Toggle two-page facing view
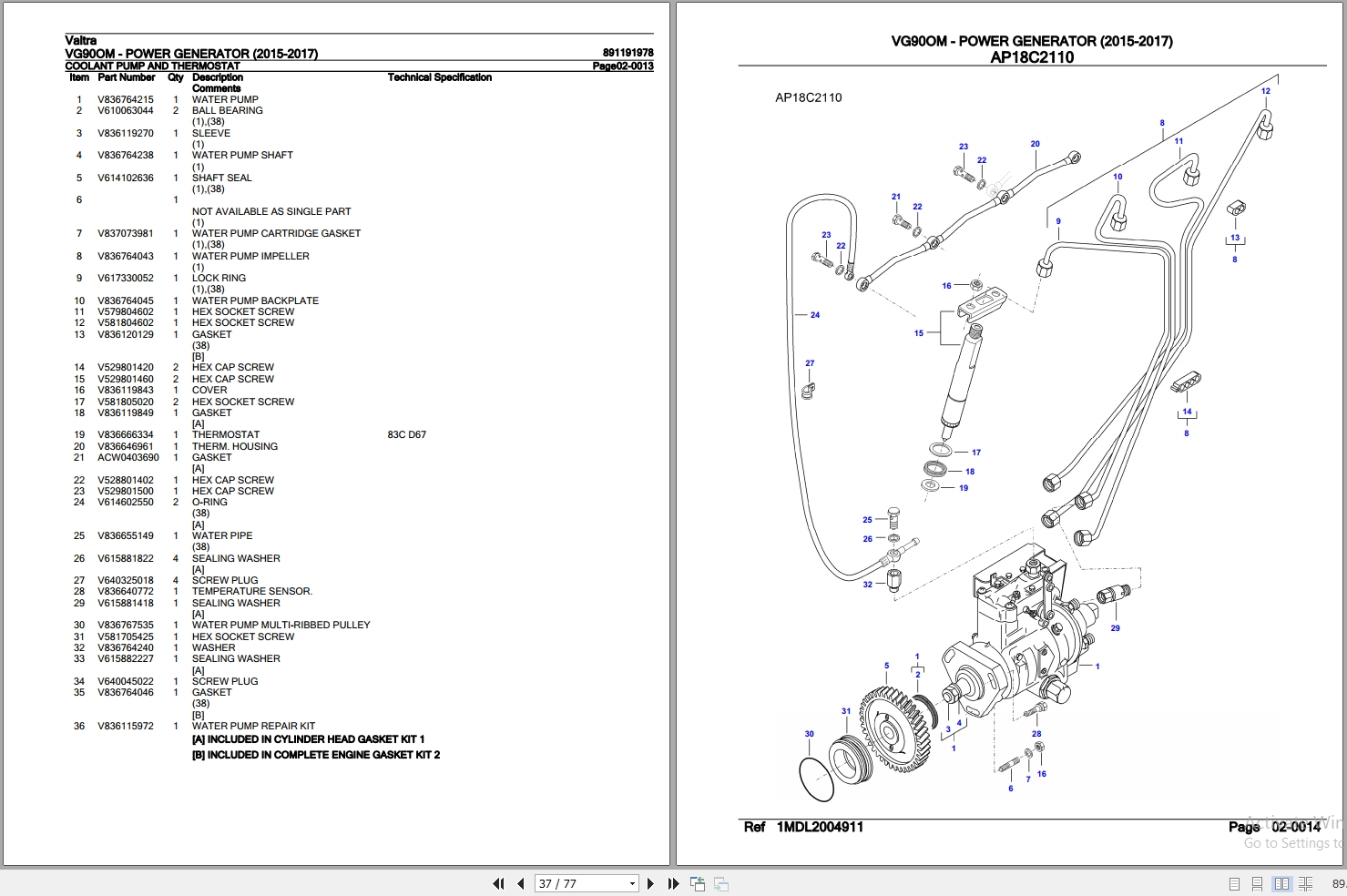 [x=1281, y=883]
